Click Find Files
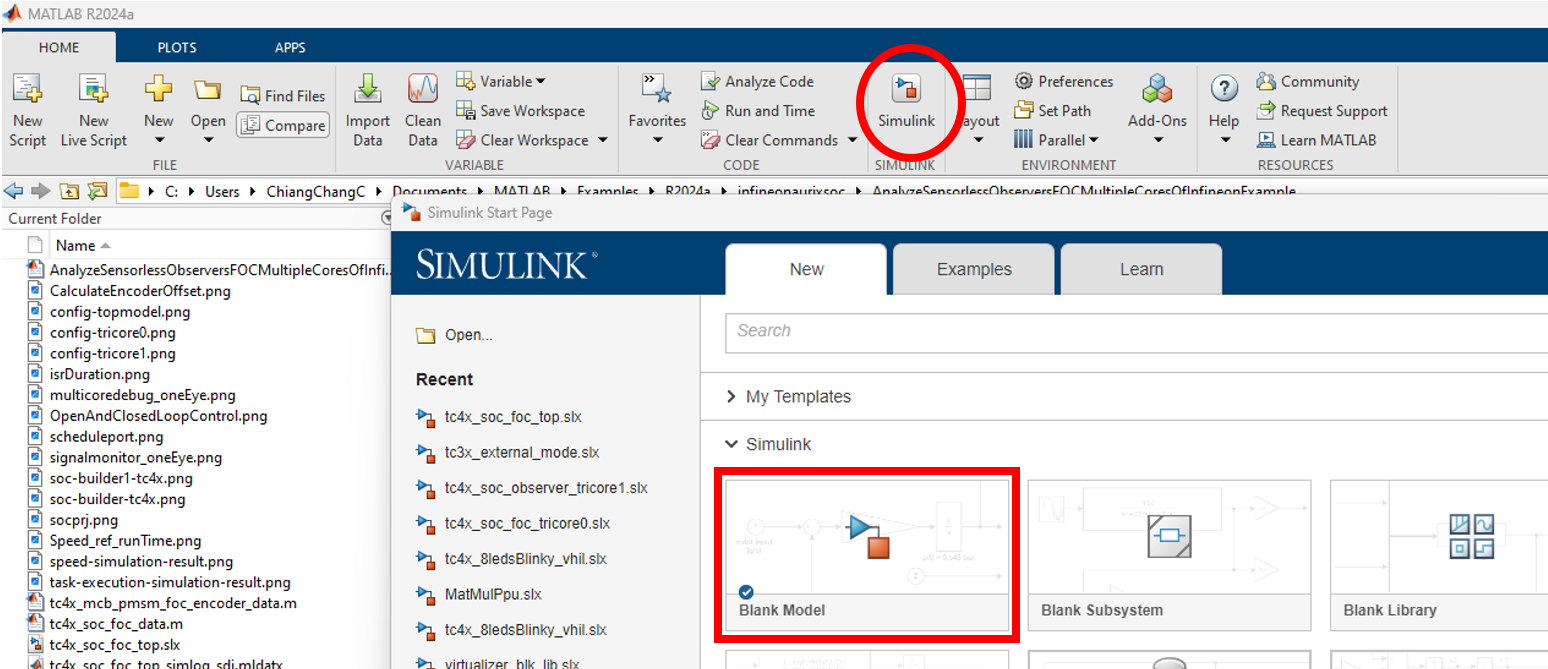 pos(283,96)
